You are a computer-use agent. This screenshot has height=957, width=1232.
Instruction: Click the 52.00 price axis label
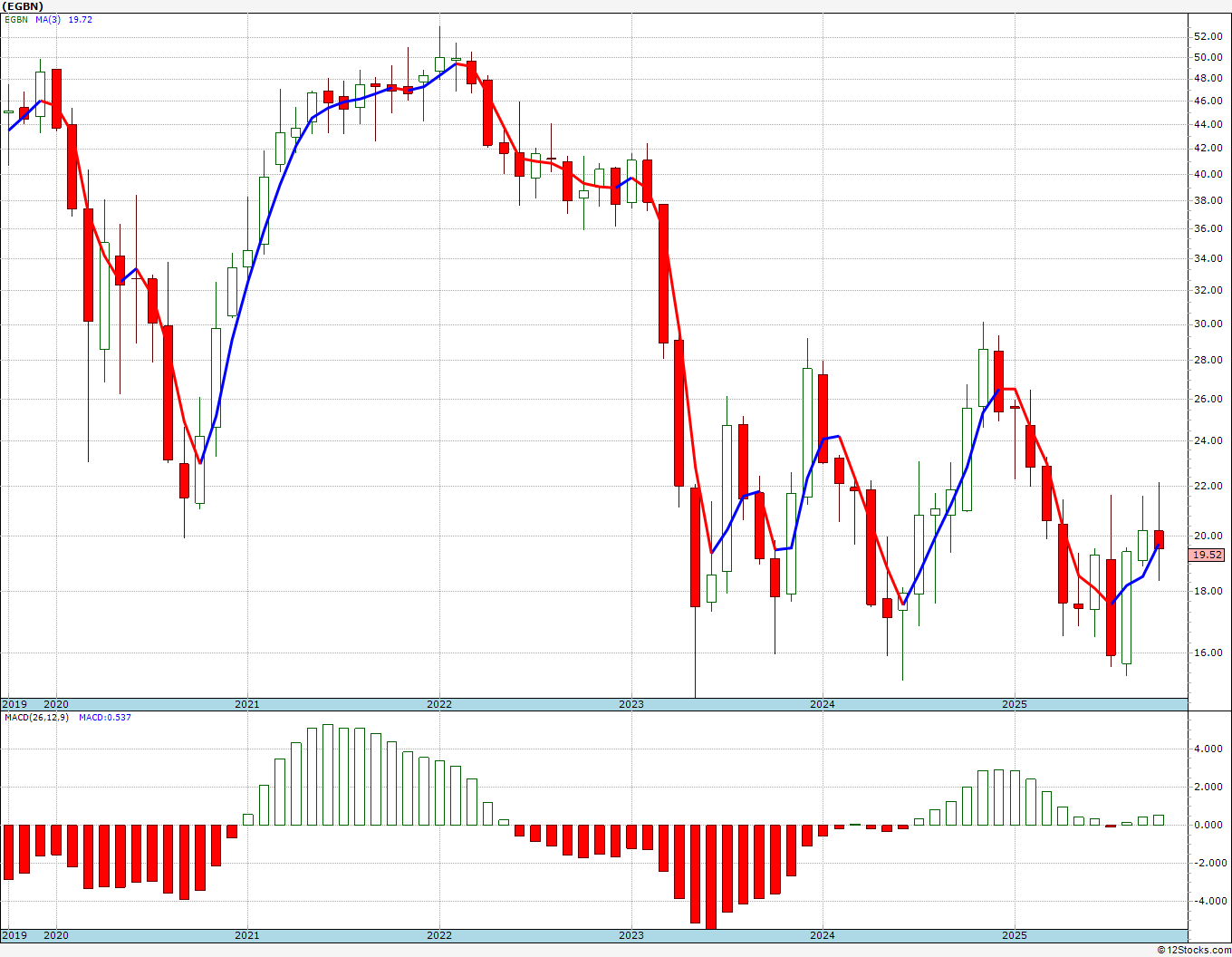coord(1208,36)
